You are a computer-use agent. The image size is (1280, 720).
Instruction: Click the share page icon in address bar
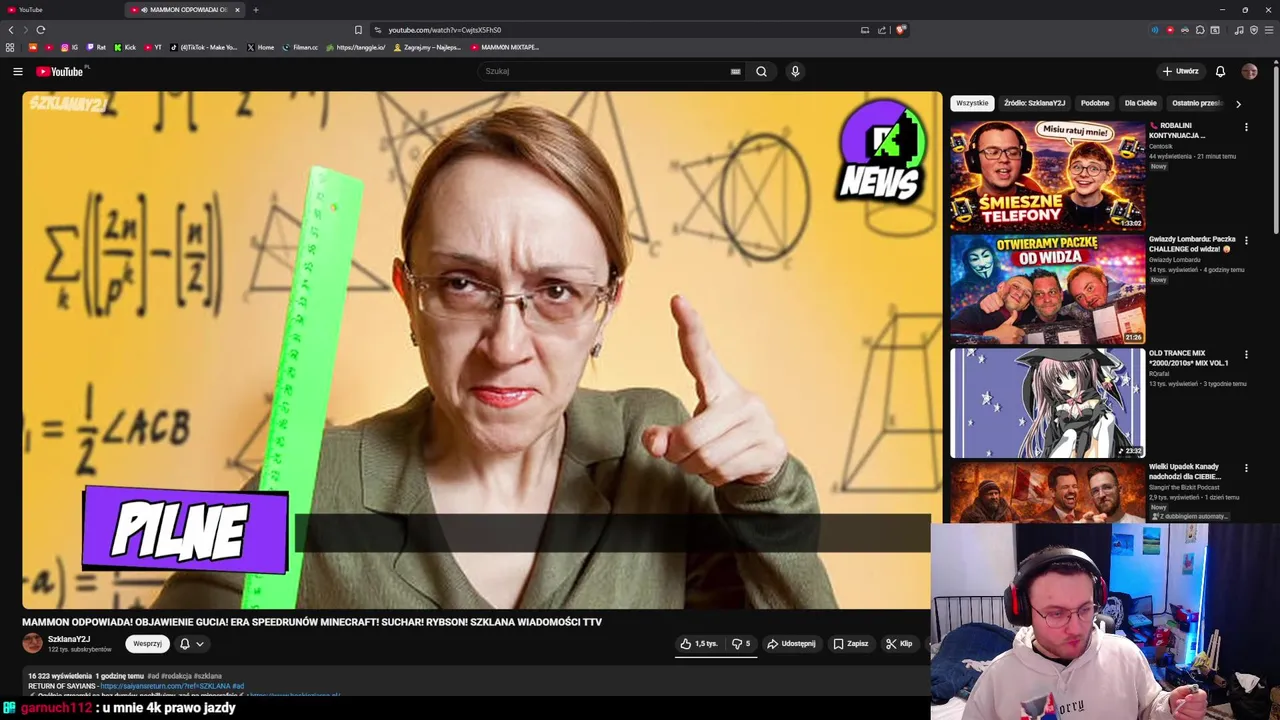coord(882,30)
